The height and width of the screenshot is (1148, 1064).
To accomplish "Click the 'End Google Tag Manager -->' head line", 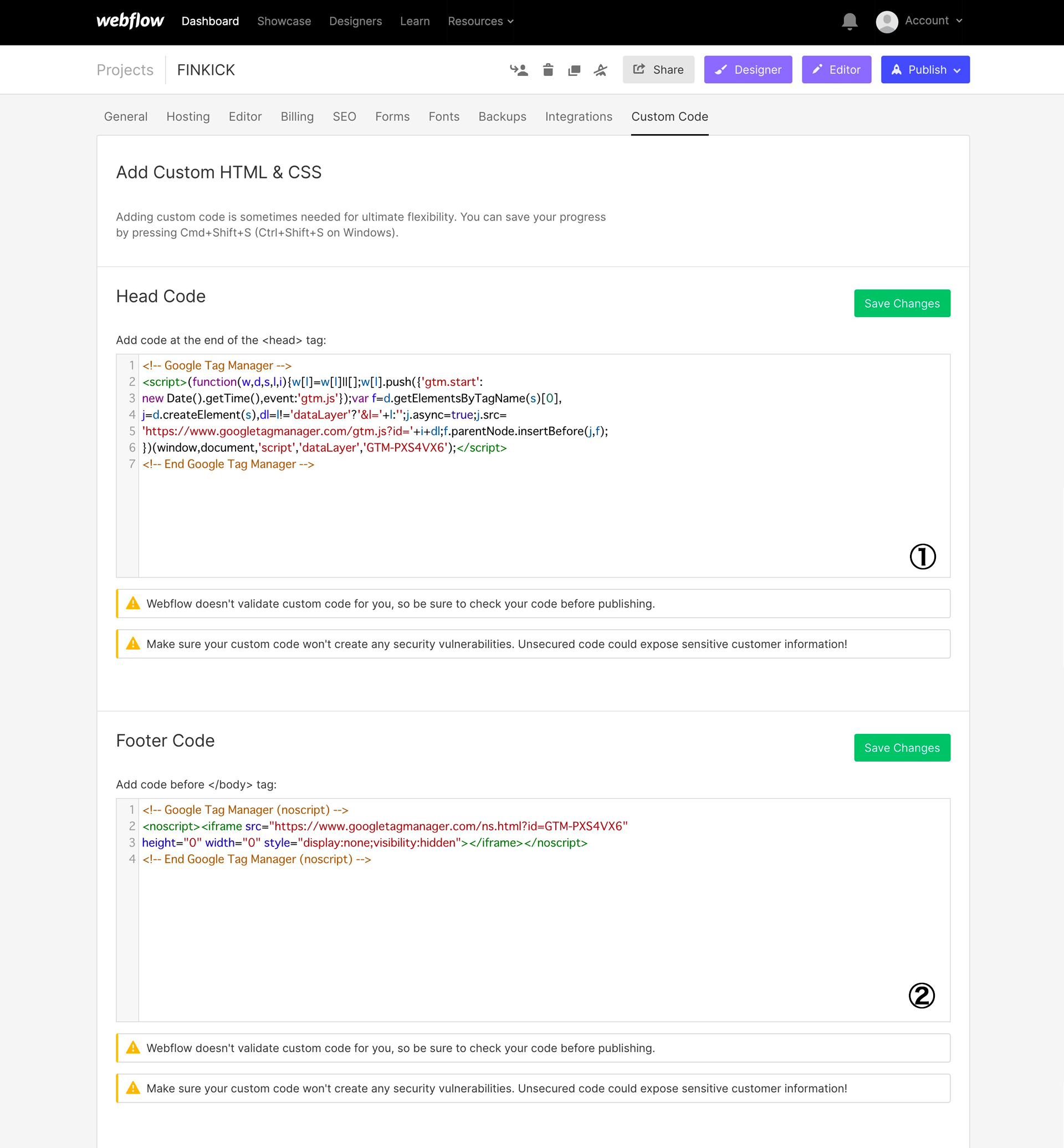I will tap(228, 465).
